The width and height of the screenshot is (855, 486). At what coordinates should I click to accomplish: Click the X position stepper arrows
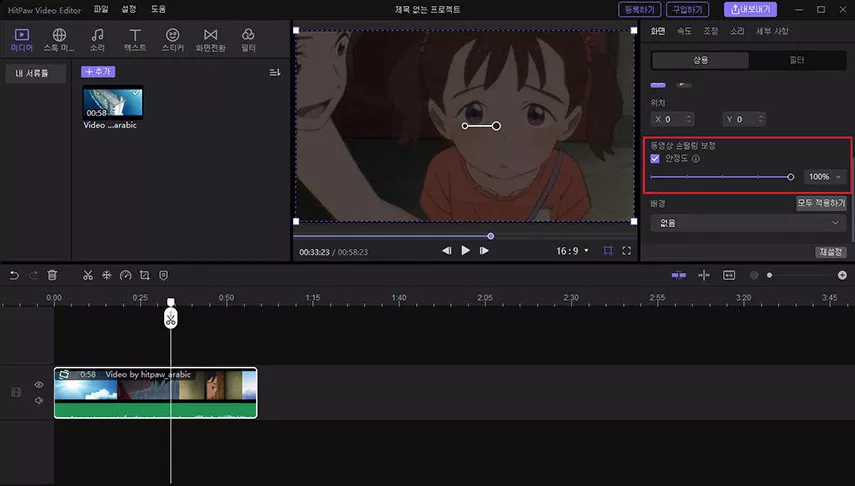(x=689, y=119)
